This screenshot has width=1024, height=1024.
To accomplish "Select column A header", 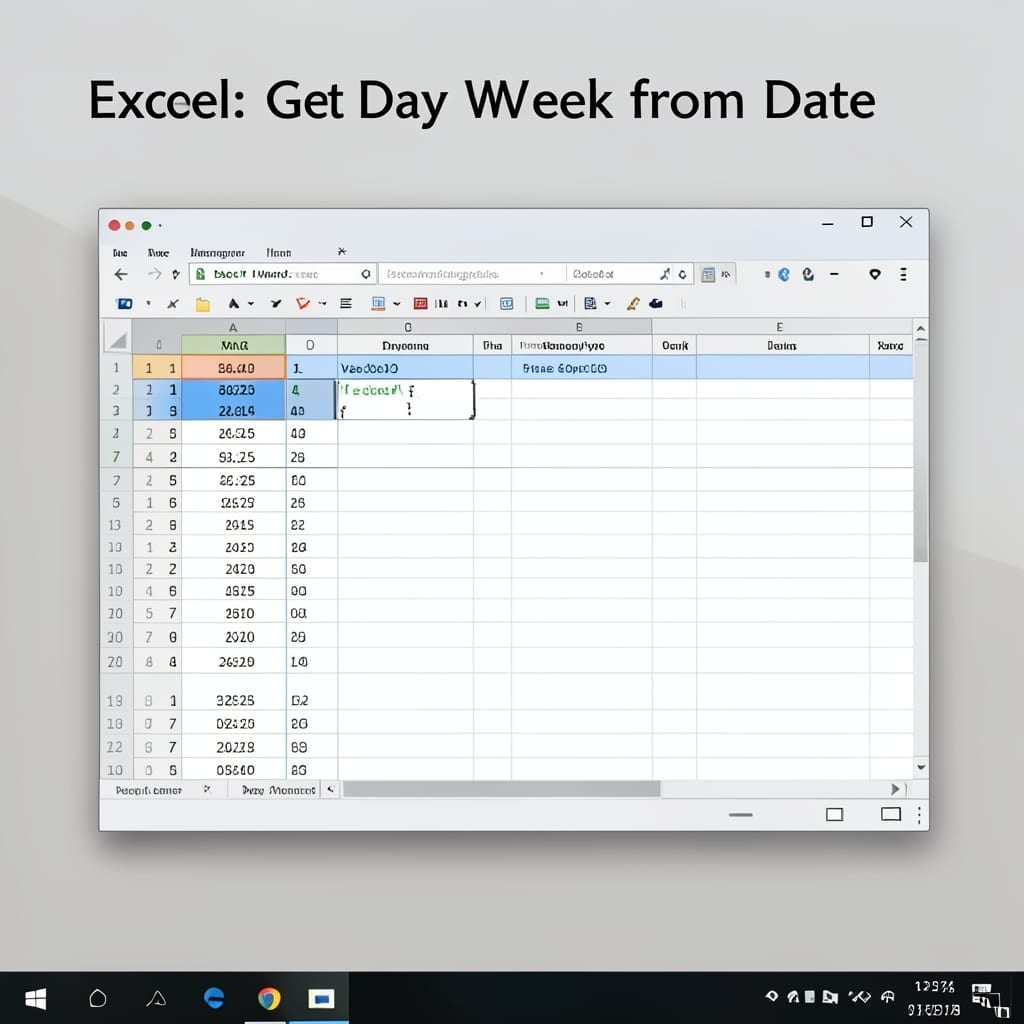I will (x=233, y=327).
